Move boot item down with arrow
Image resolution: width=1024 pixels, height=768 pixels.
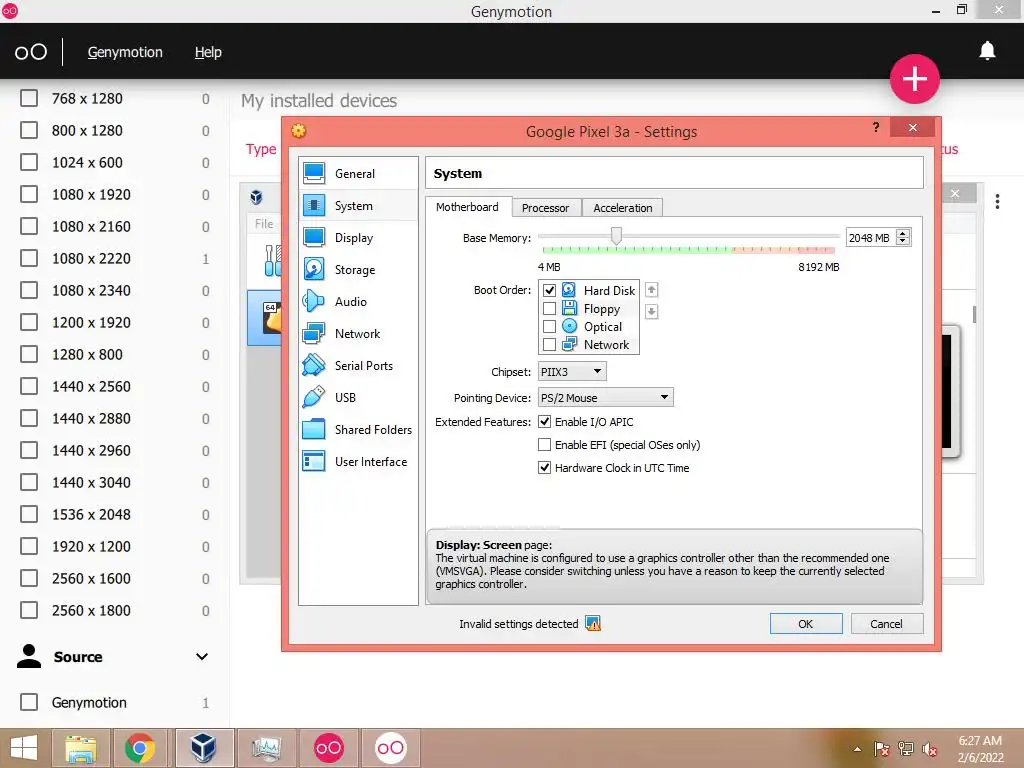[651, 312]
